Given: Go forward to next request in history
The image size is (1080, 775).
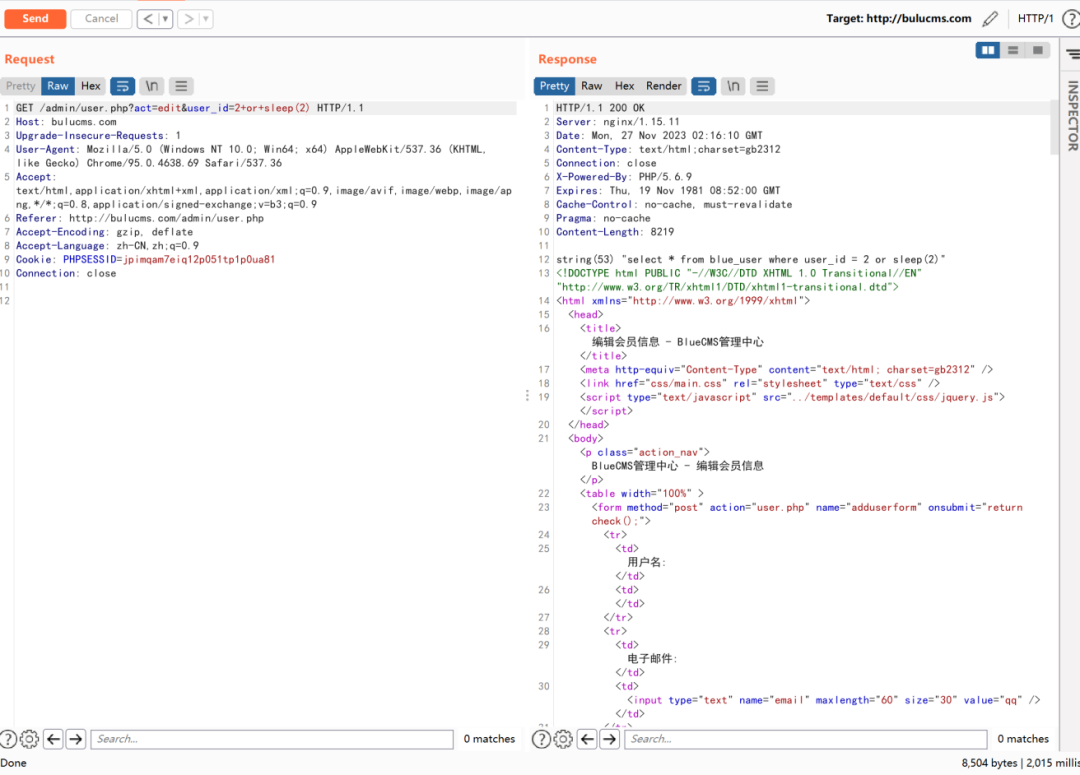Looking at the screenshot, I should click(188, 19).
